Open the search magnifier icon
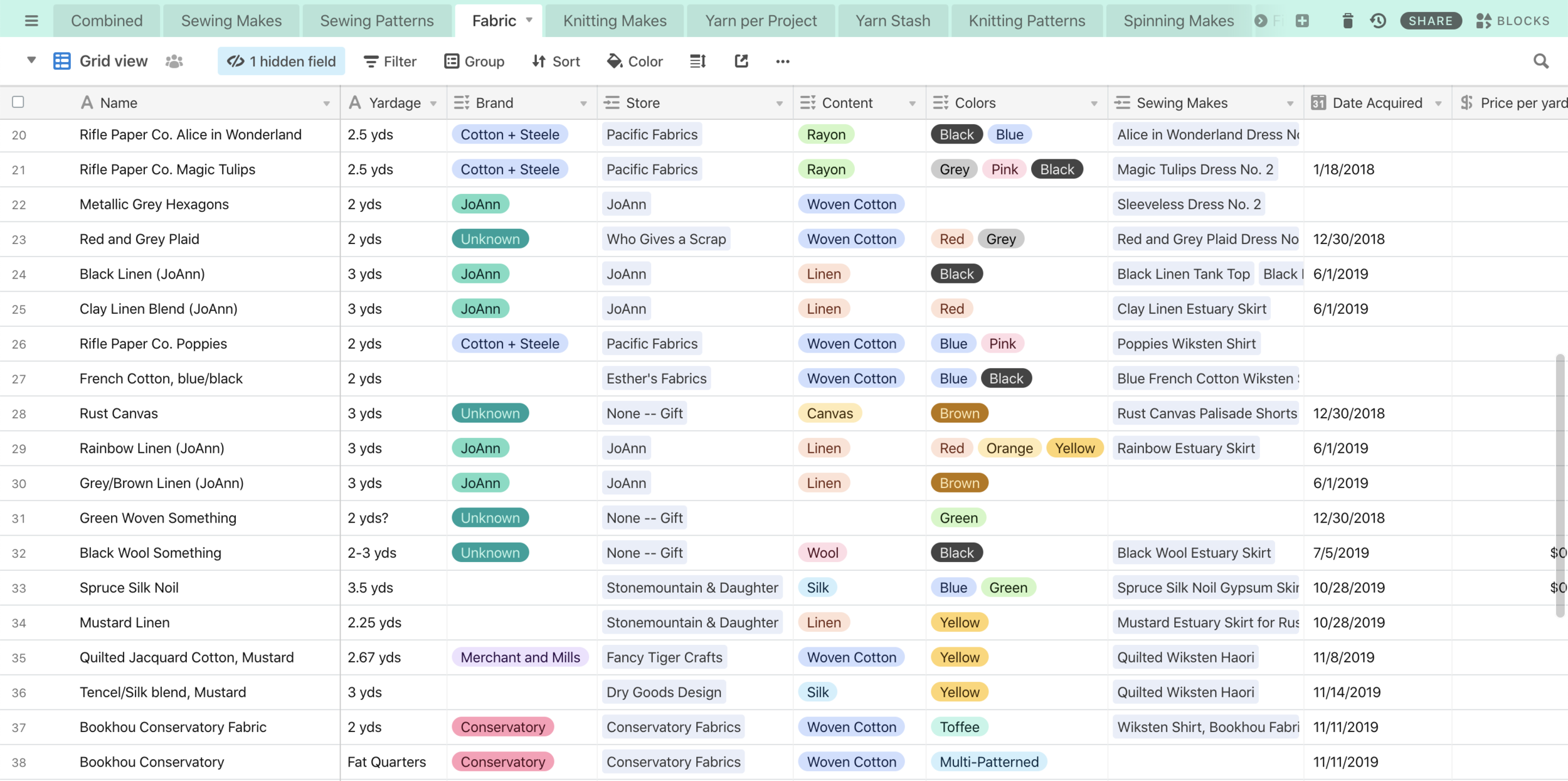 [1540, 61]
